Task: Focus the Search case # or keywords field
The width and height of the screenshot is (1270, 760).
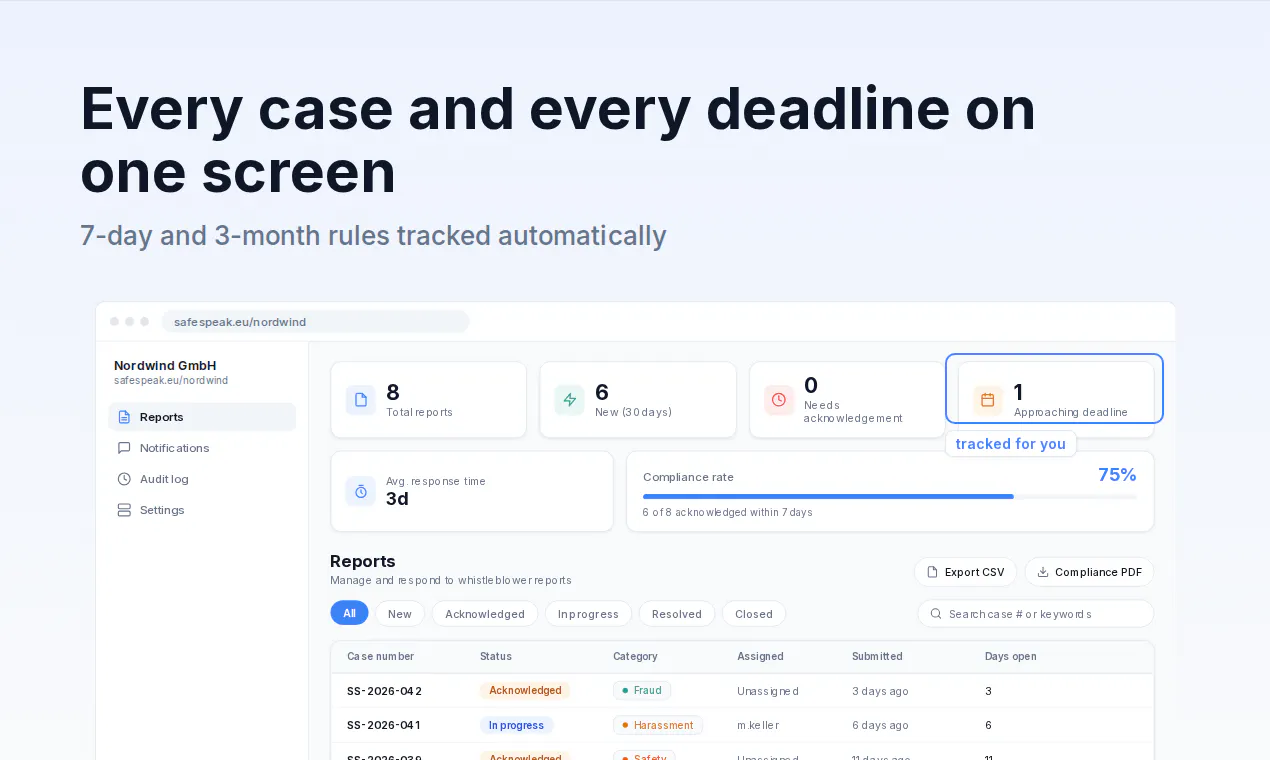Action: pyautogui.click(x=1035, y=614)
